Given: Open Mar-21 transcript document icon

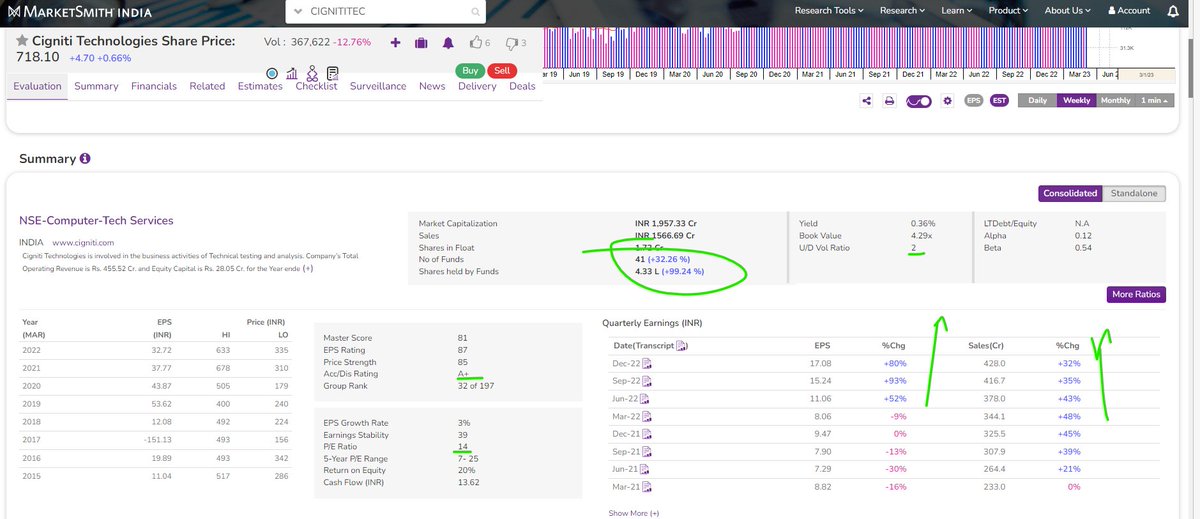Looking at the screenshot, I should coord(646,487).
